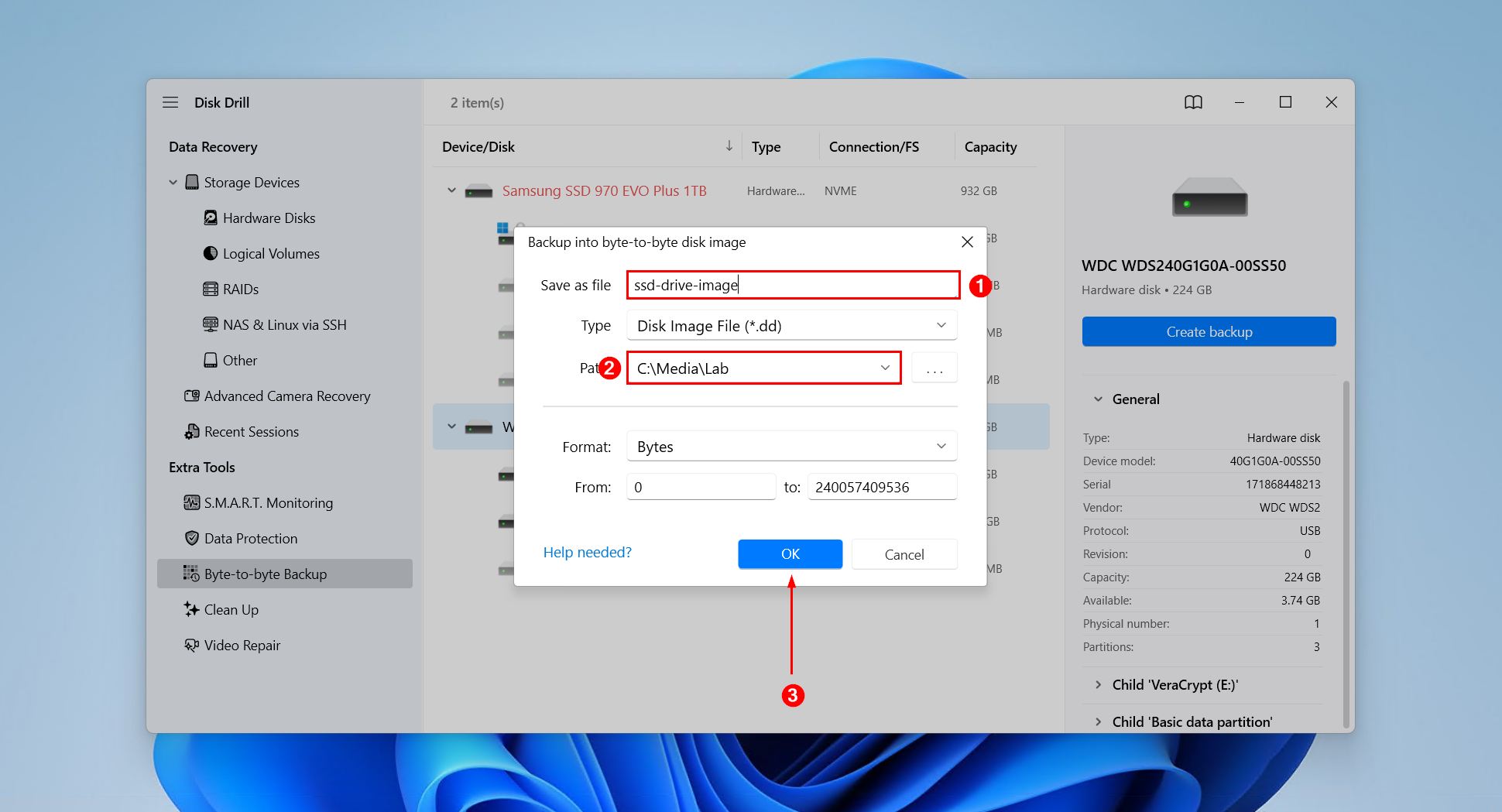Open the help book icon in title bar

(1193, 102)
